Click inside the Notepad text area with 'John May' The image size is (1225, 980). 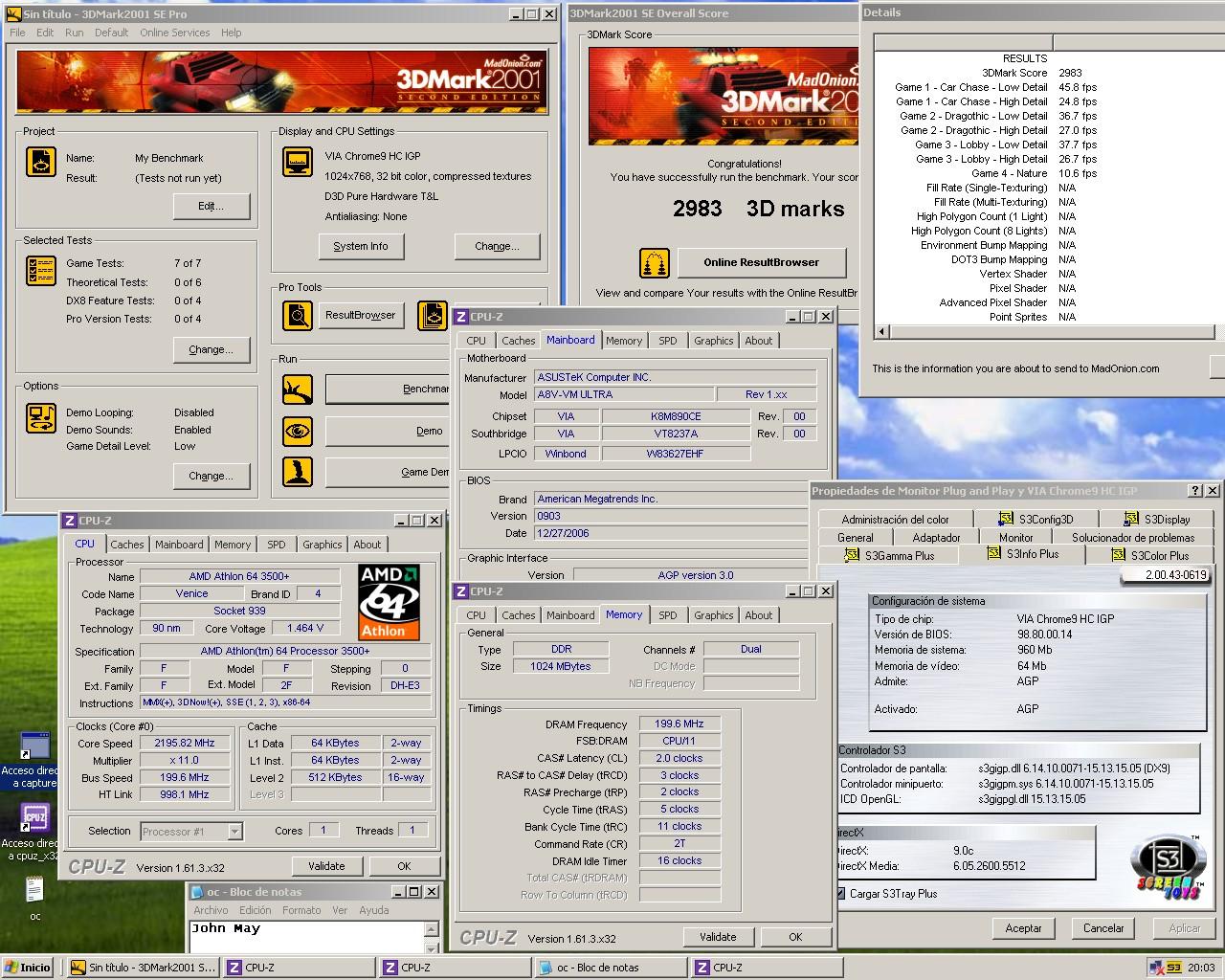click(x=306, y=937)
